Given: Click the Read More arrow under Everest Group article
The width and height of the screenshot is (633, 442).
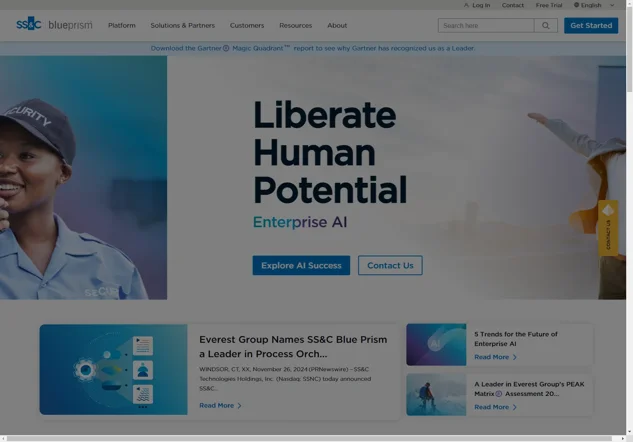Looking at the screenshot, I should [x=239, y=405].
